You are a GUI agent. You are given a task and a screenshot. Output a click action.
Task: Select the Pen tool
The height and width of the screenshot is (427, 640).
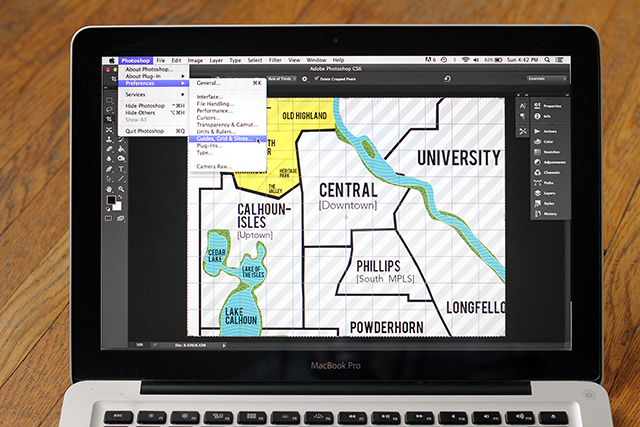[109, 169]
